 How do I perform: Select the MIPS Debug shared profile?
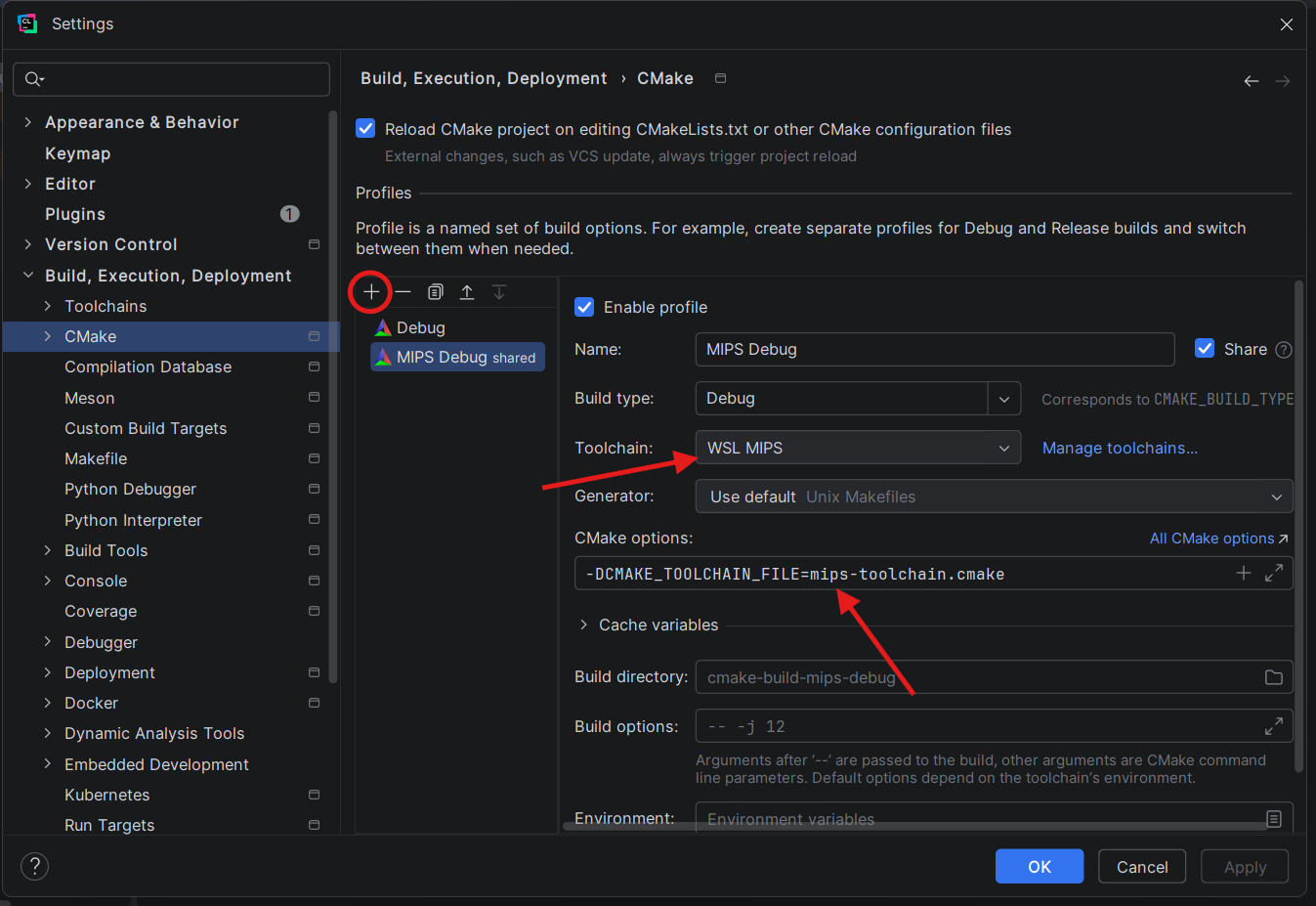point(457,357)
